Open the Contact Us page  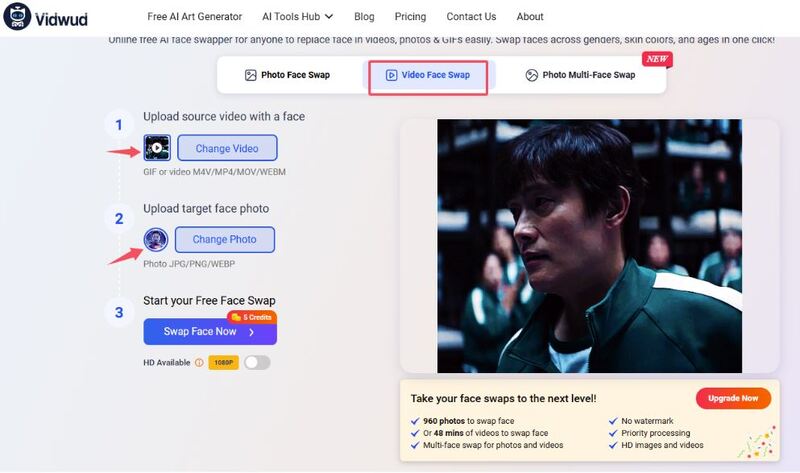click(x=471, y=16)
